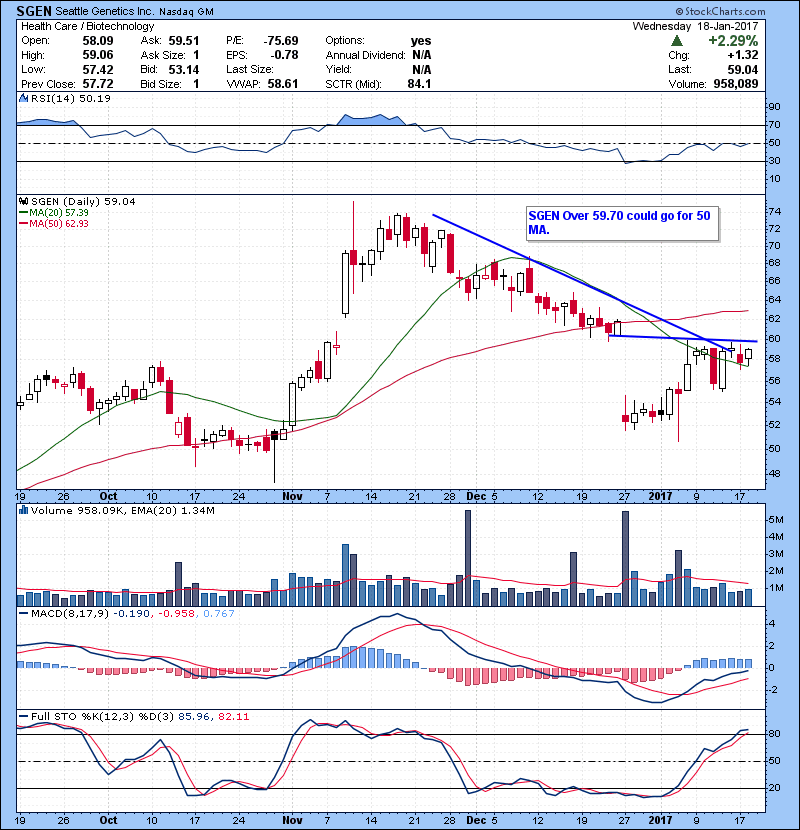The height and width of the screenshot is (830, 800).
Task: Click the stochastic %D value 82.11
Action: point(233,717)
